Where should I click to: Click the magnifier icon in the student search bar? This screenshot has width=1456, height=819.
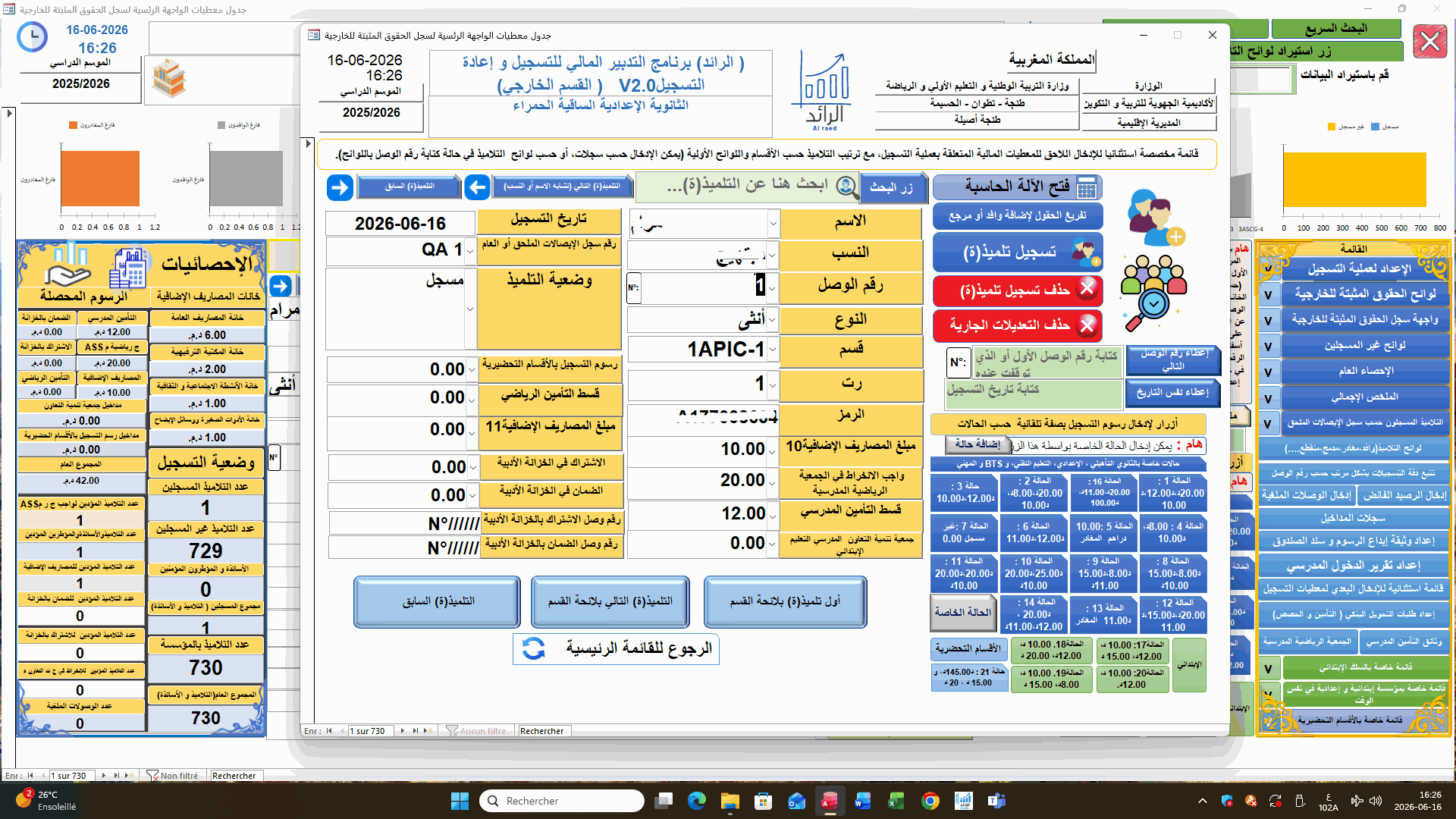(x=846, y=186)
